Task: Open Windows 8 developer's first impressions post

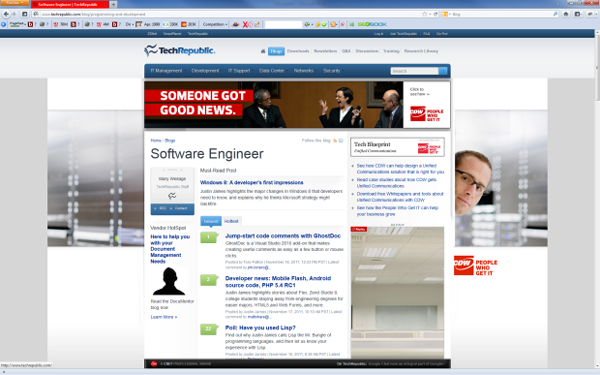Action: (252, 183)
